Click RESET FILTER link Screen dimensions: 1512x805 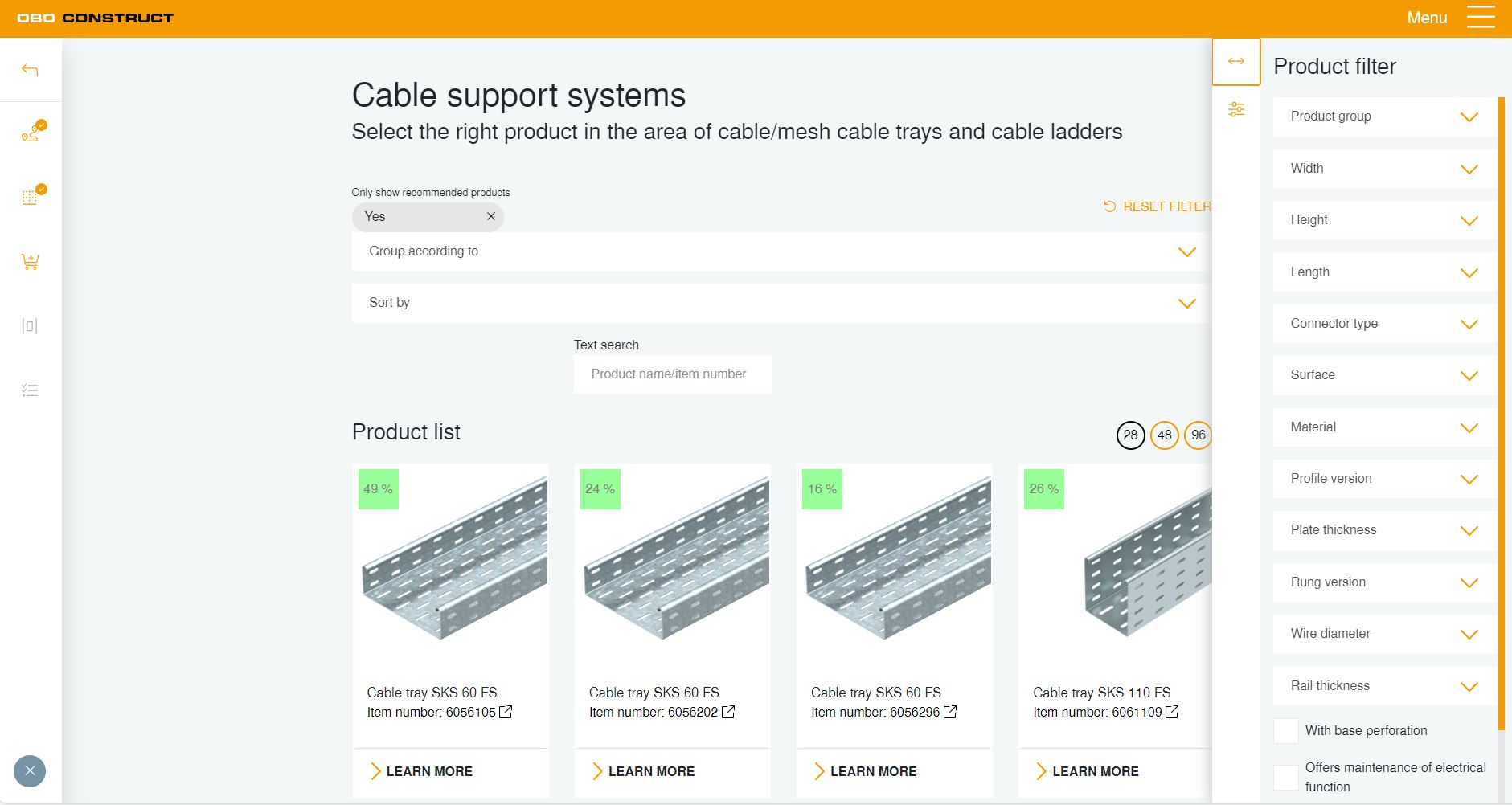click(x=1158, y=207)
